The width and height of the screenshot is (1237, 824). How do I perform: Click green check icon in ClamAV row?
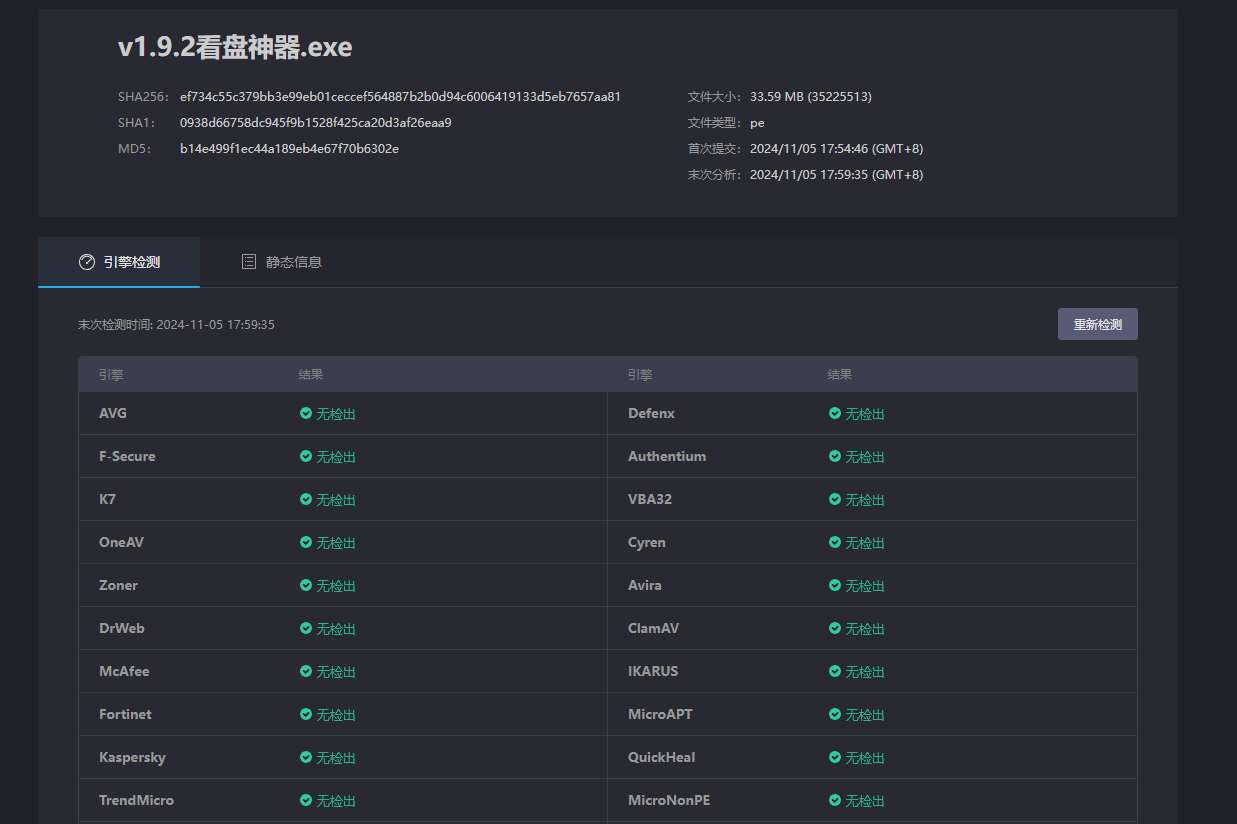[835, 628]
